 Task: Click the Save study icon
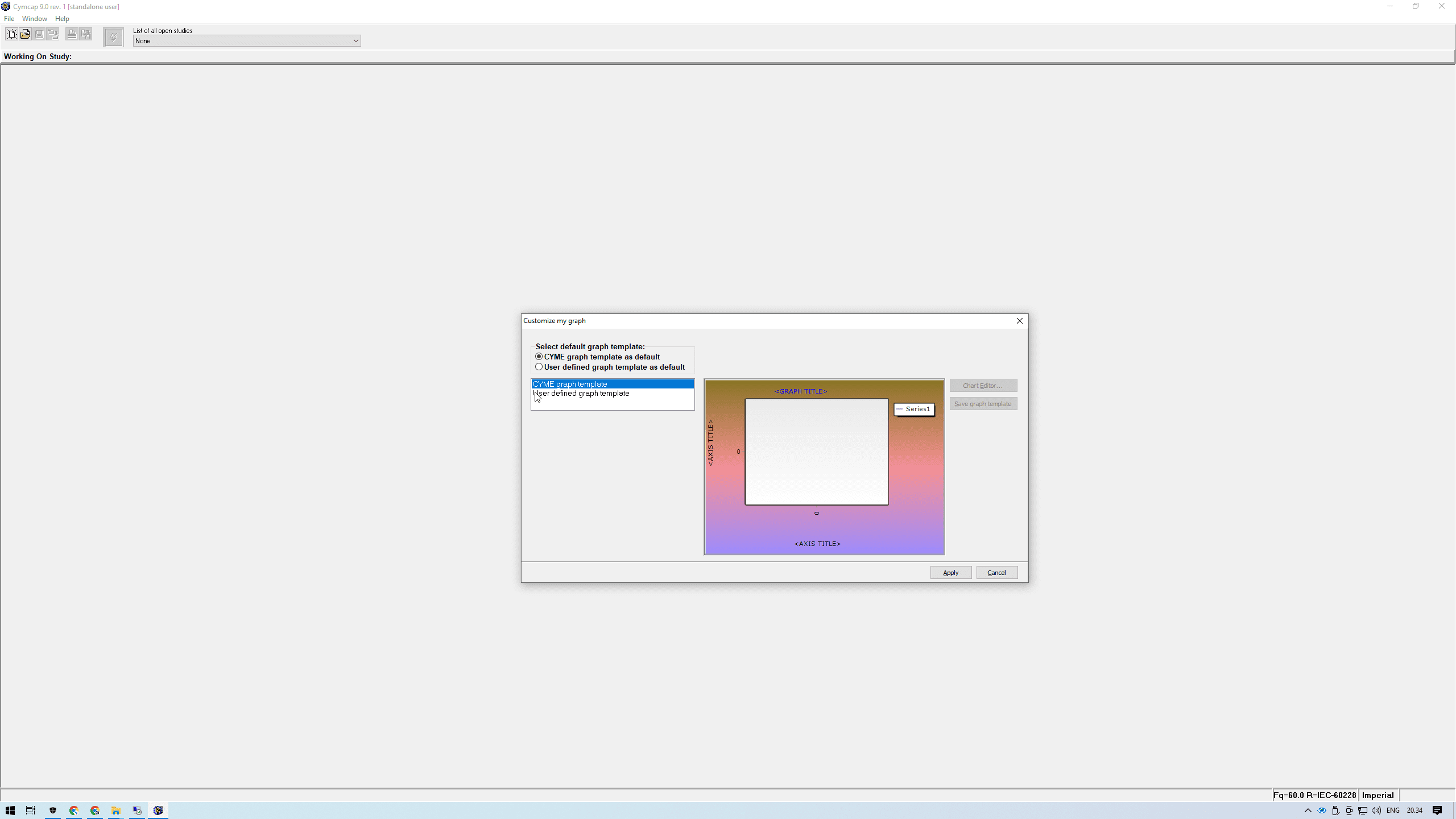(39, 34)
